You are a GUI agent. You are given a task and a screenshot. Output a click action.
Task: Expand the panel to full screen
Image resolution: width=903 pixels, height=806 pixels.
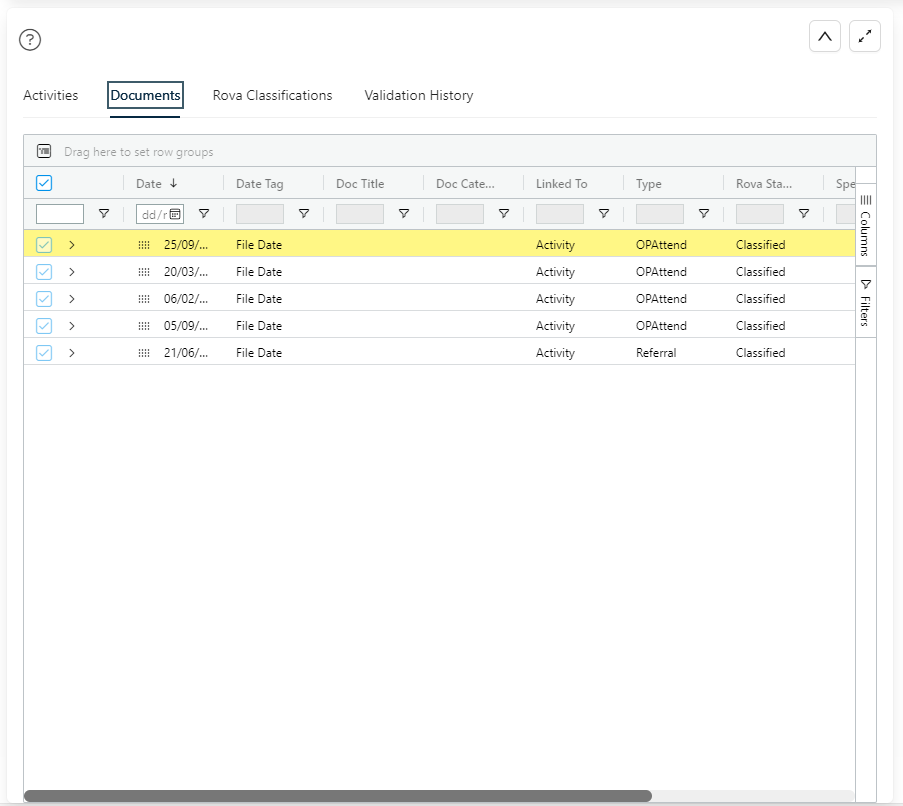(864, 37)
